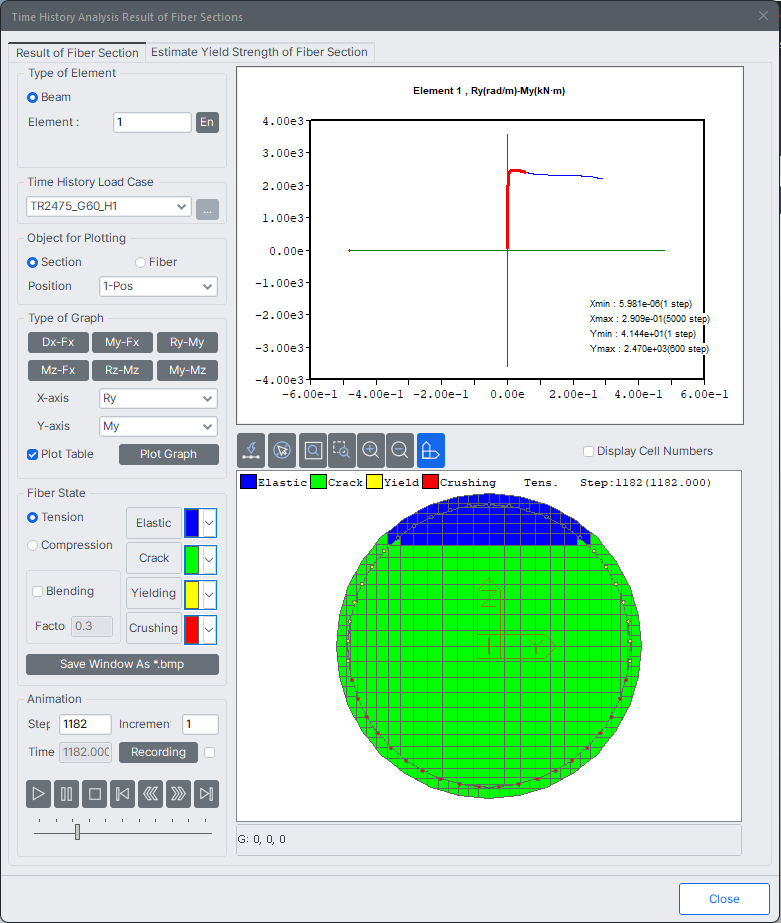Click the red Crushing color swatch

pyautogui.click(x=192, y=629)
